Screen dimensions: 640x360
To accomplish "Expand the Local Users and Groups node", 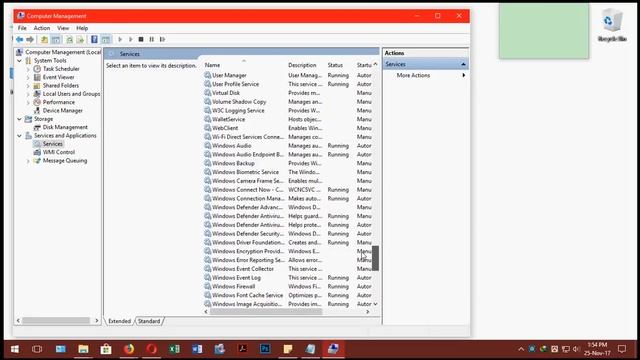I will click(x=28, y=94).
